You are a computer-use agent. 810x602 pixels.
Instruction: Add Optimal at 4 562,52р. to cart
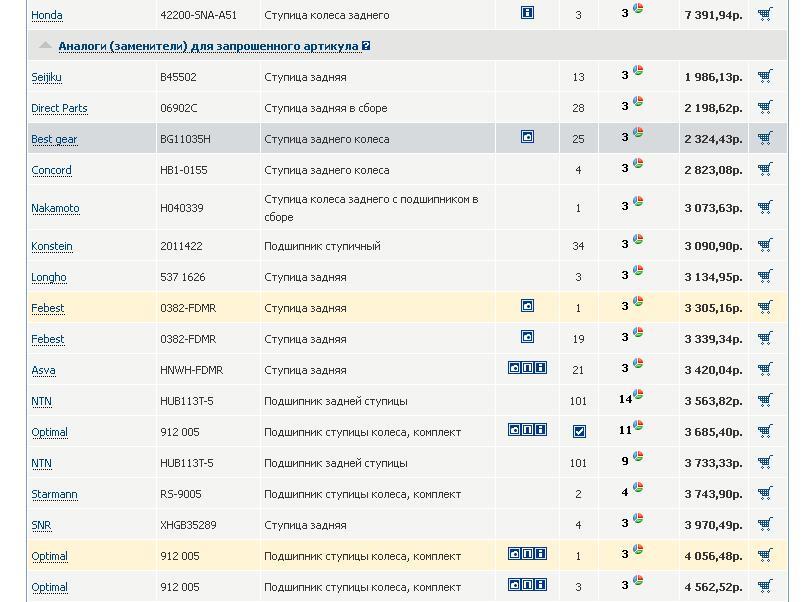[x=765, y=586]
